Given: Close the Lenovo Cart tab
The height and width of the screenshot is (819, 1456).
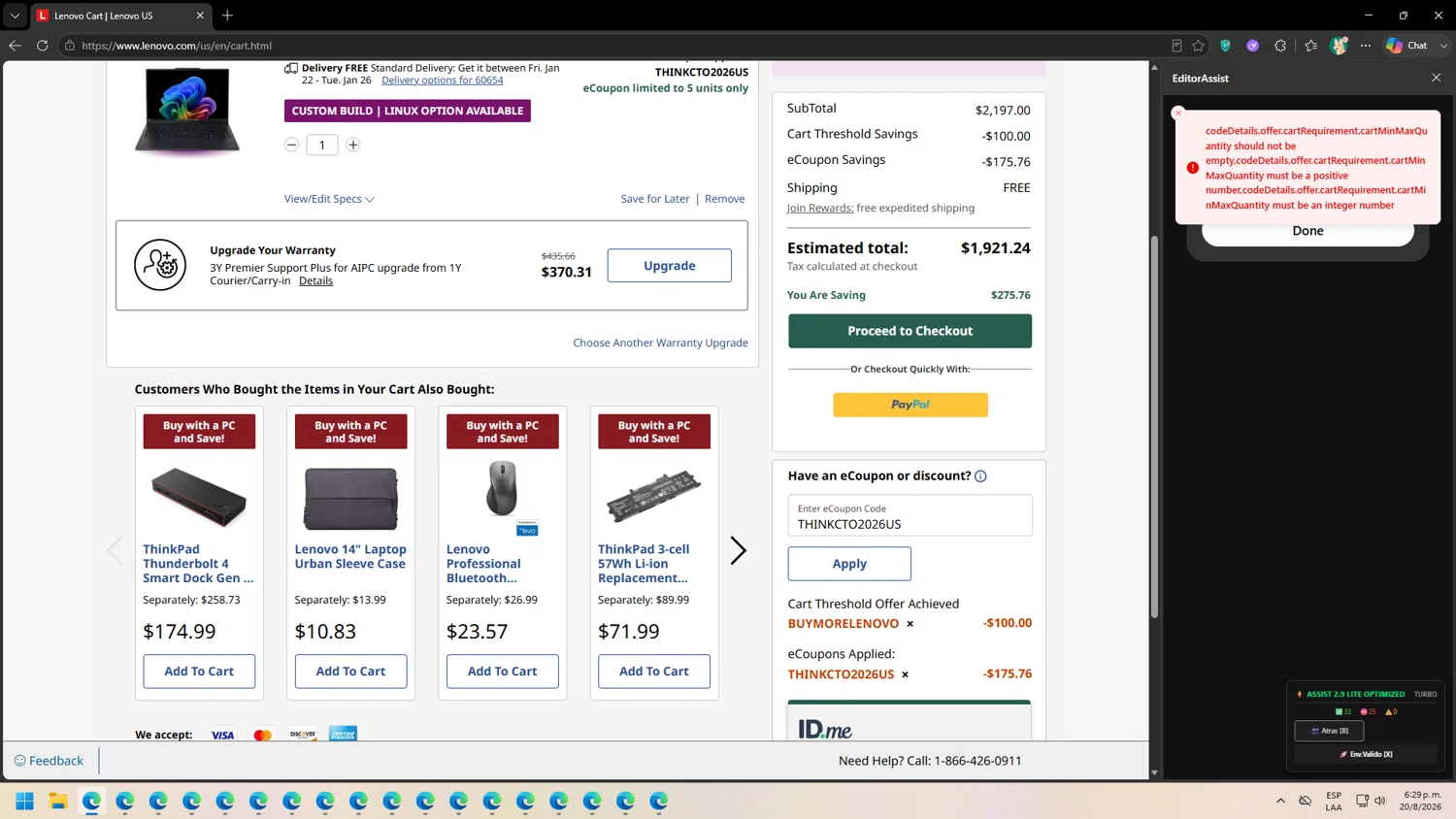Looking at the screenshot, I should [200, 16].
